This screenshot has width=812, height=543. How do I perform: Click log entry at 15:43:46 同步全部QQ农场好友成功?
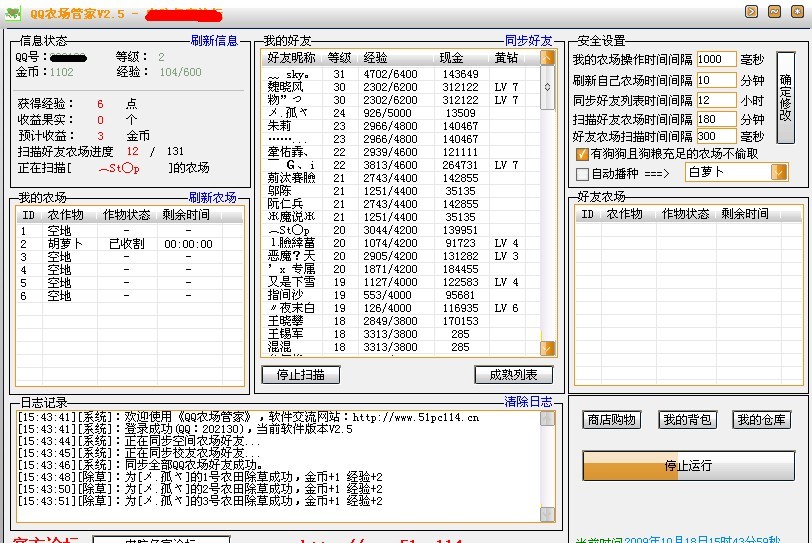(x=141, y=465)
